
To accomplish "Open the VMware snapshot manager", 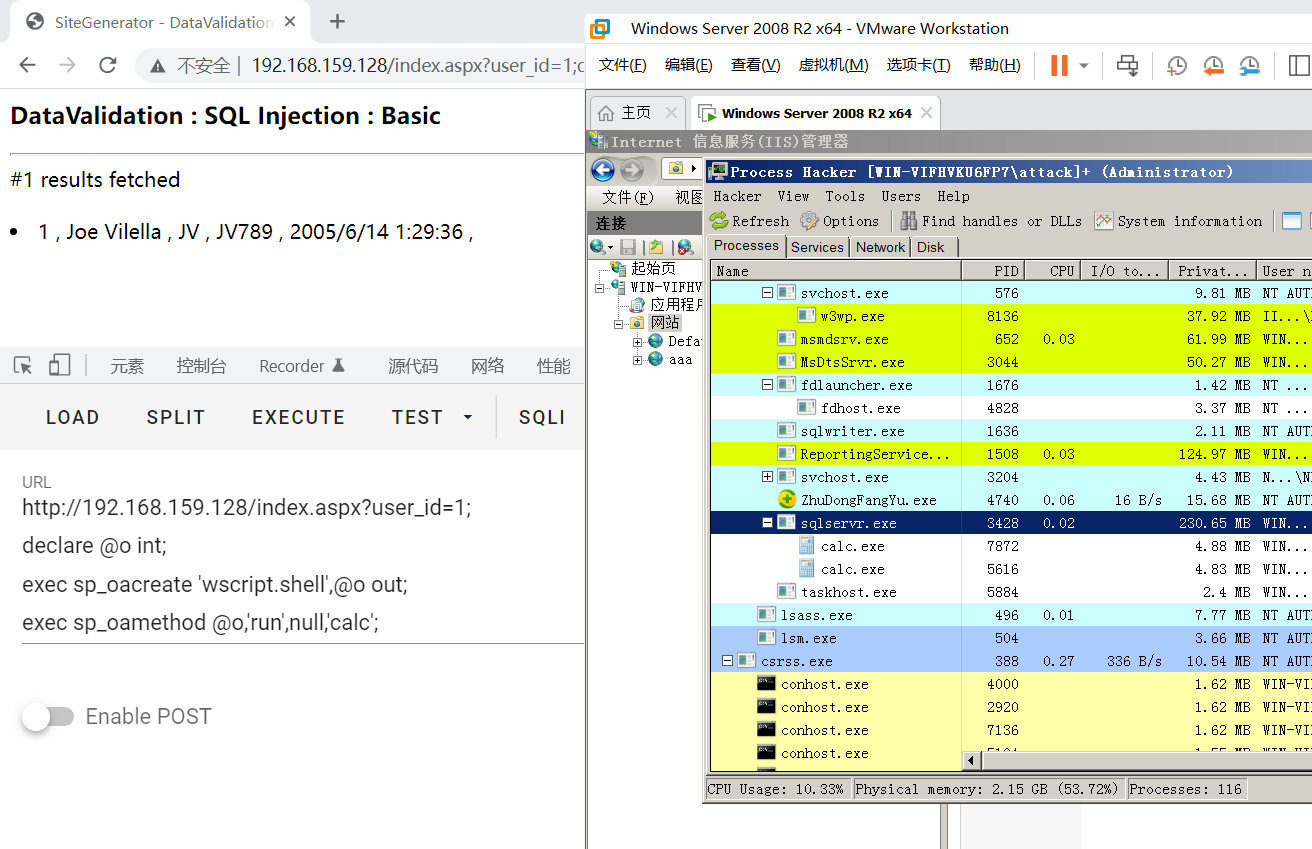I will [x=1250, y=65].
